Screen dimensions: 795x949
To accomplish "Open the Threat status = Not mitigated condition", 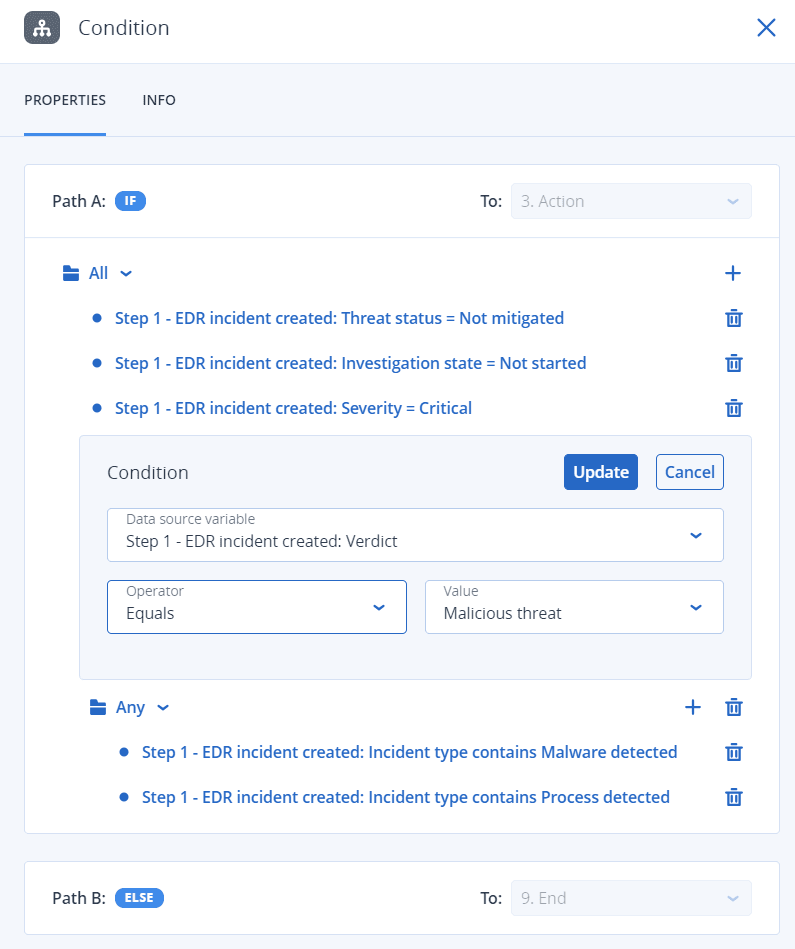I will click(339, 318).
